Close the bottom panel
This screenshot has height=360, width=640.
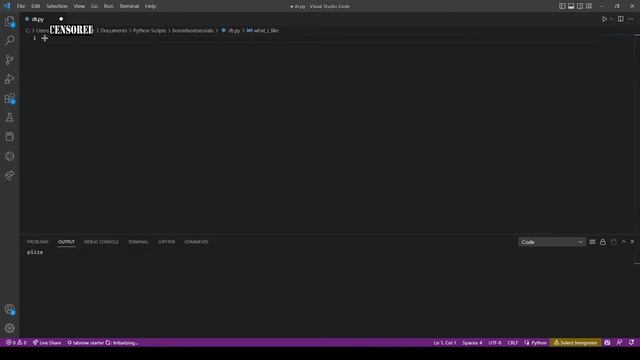click(633, 242)
